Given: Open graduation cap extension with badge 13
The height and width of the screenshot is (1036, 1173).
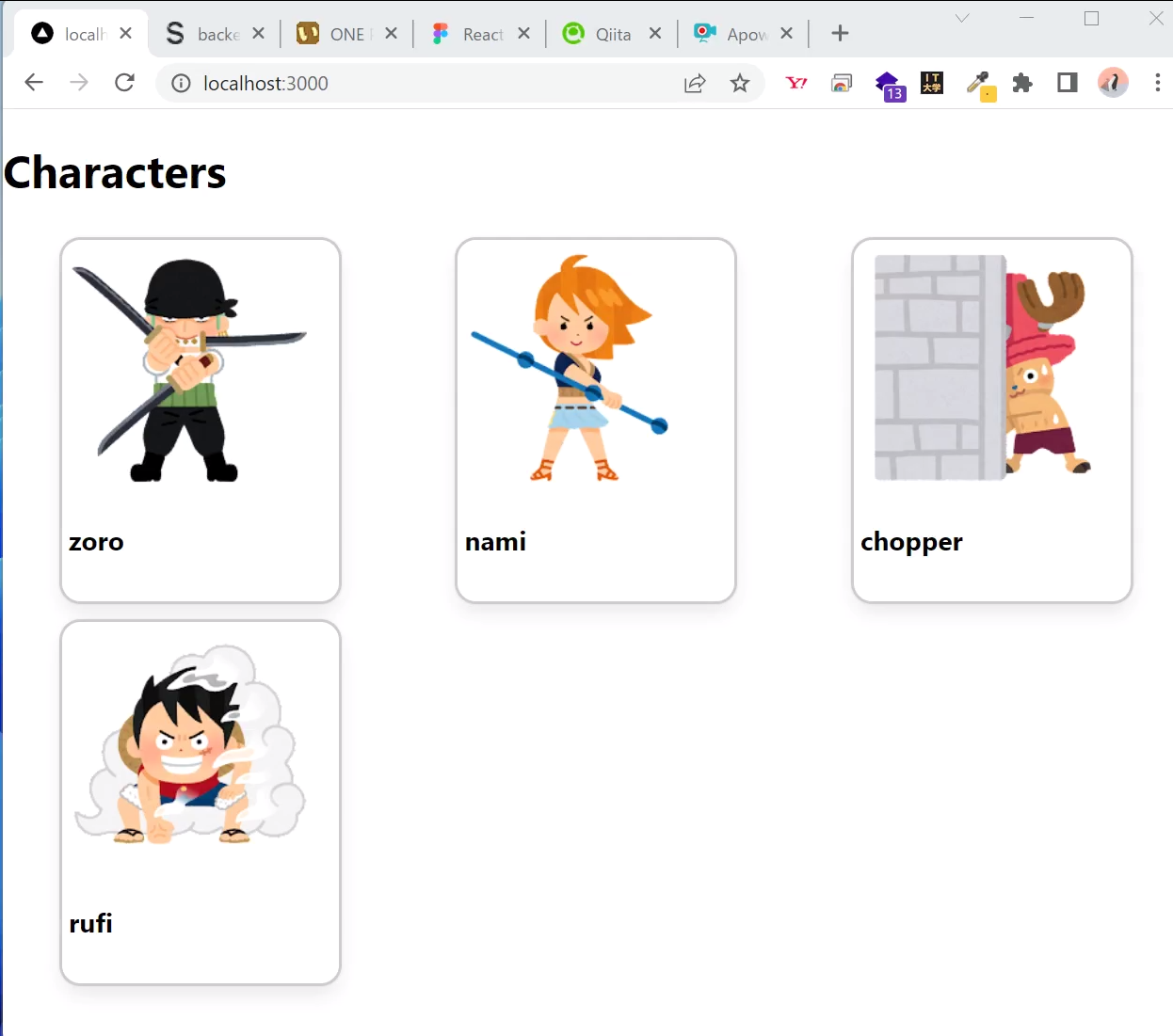Looking at the screenshot, I should coord(890,86).
